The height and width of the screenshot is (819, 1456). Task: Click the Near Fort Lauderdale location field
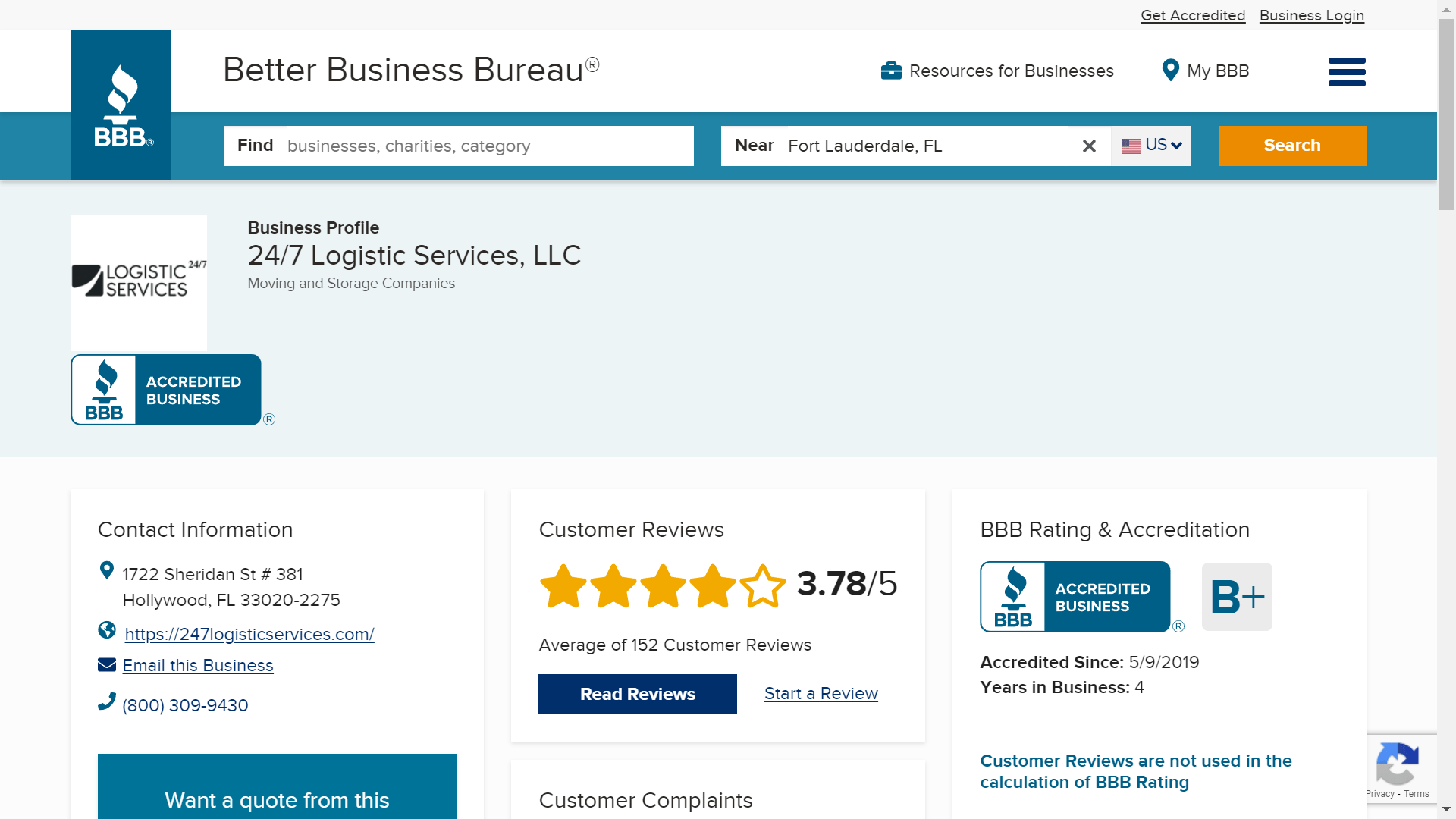(x=916, y=146)
